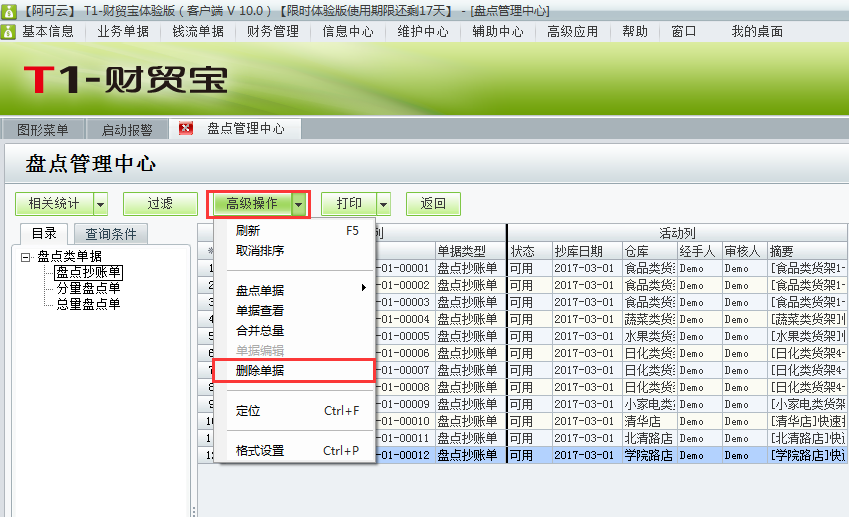Open the 维护中心 menu
This screenshot has width=849, height=517.
pyautogui.click(x=423, y=31)
